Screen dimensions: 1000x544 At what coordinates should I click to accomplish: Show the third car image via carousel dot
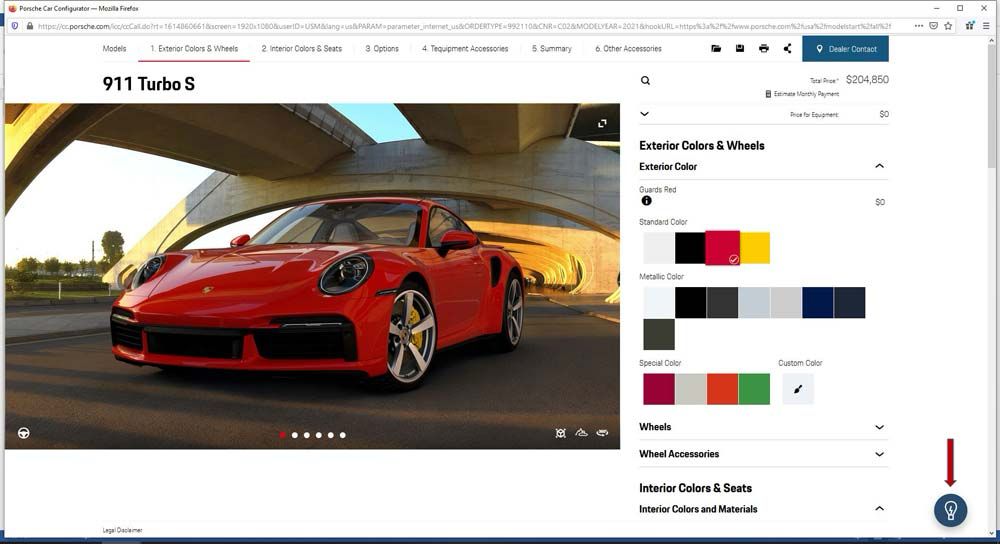click(x=307, y=435)
